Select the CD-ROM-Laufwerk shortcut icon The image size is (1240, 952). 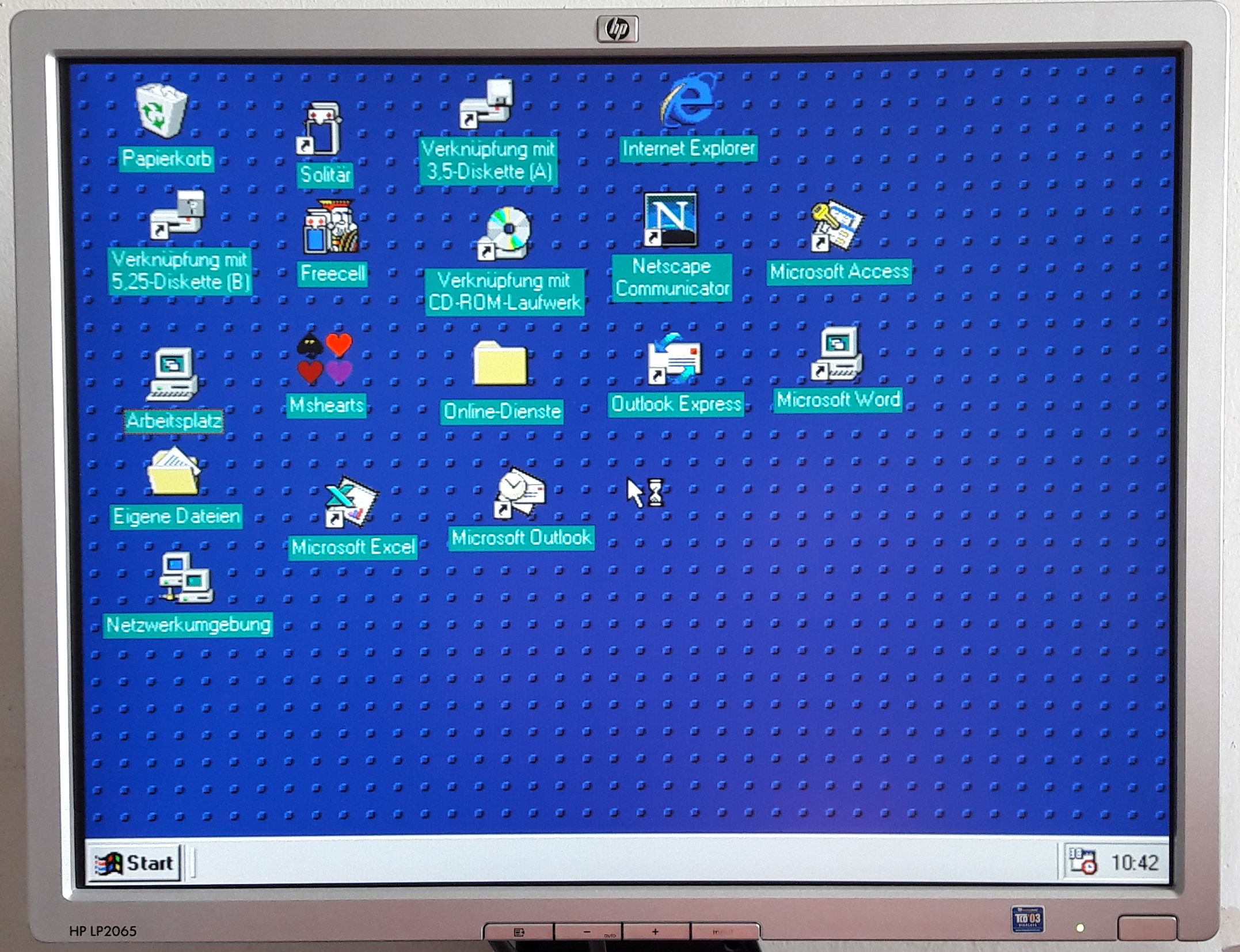[505, 234]
